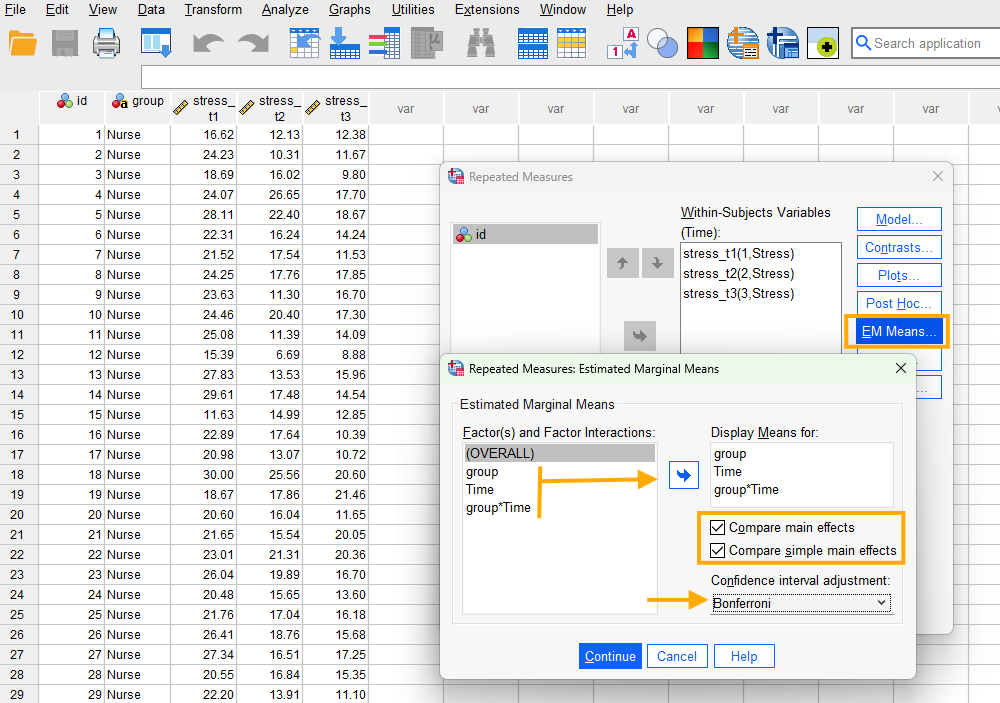The image size is (1000, 703).
Task: Insert variable toolbar icon
Action: click(x=571, y=43)
